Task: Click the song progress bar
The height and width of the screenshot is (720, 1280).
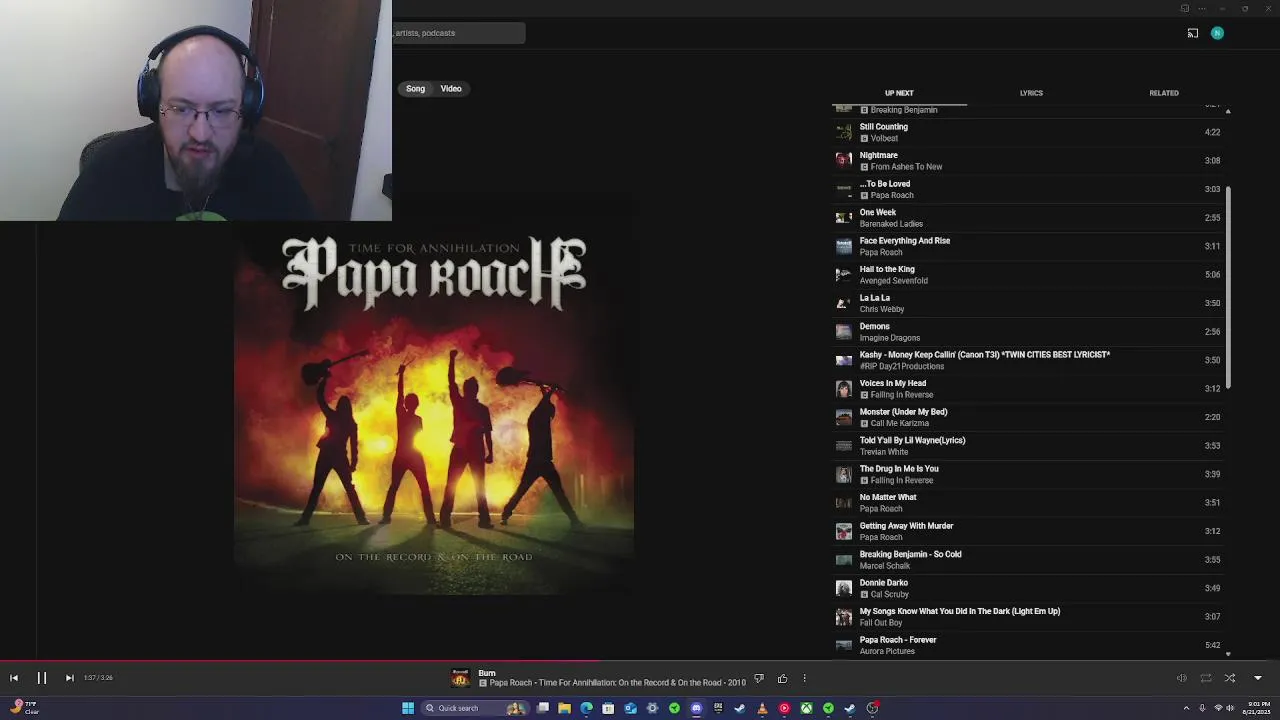Action: (x=640, y=661)
